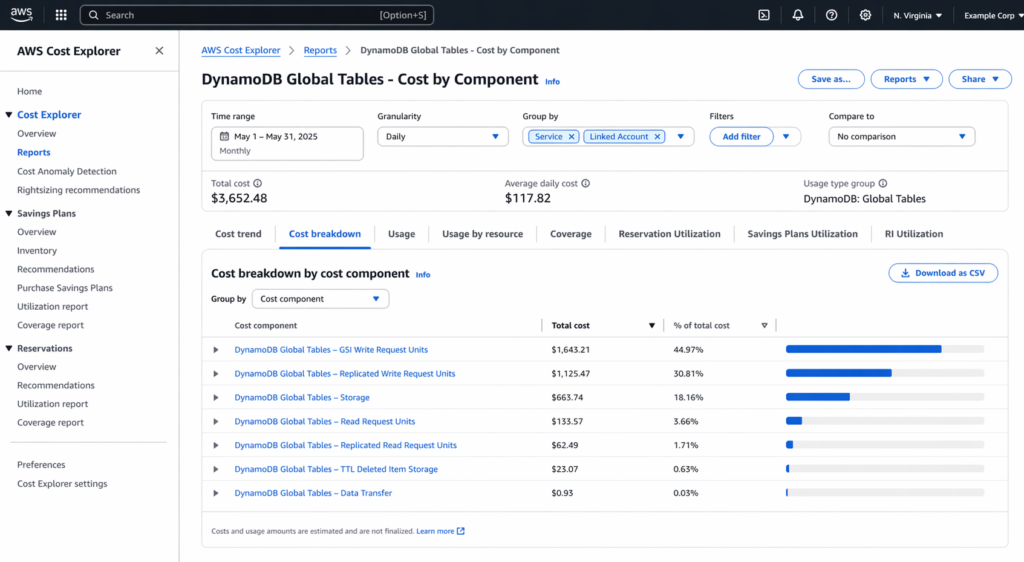Expand the Read Request Units row

[216, 422]
